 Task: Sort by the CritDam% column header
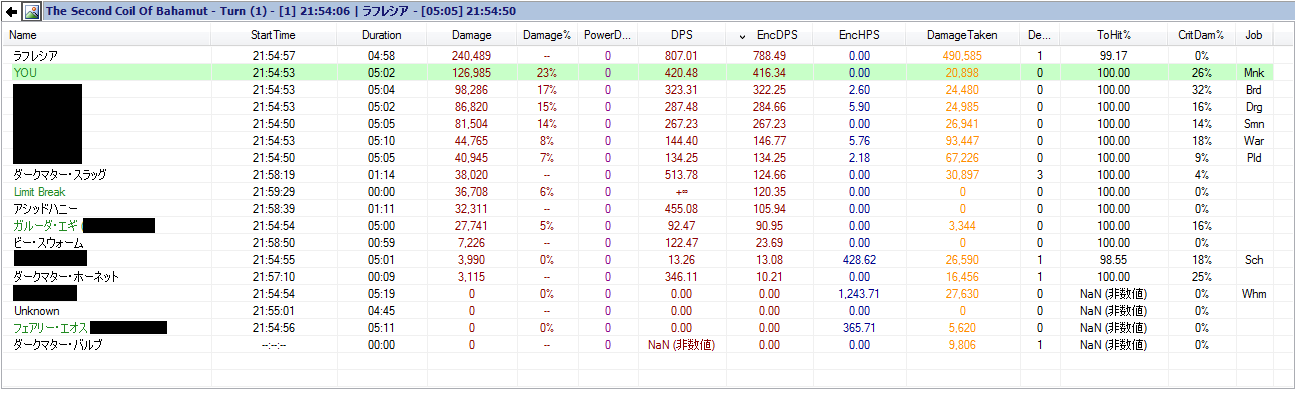point(1201,36)
